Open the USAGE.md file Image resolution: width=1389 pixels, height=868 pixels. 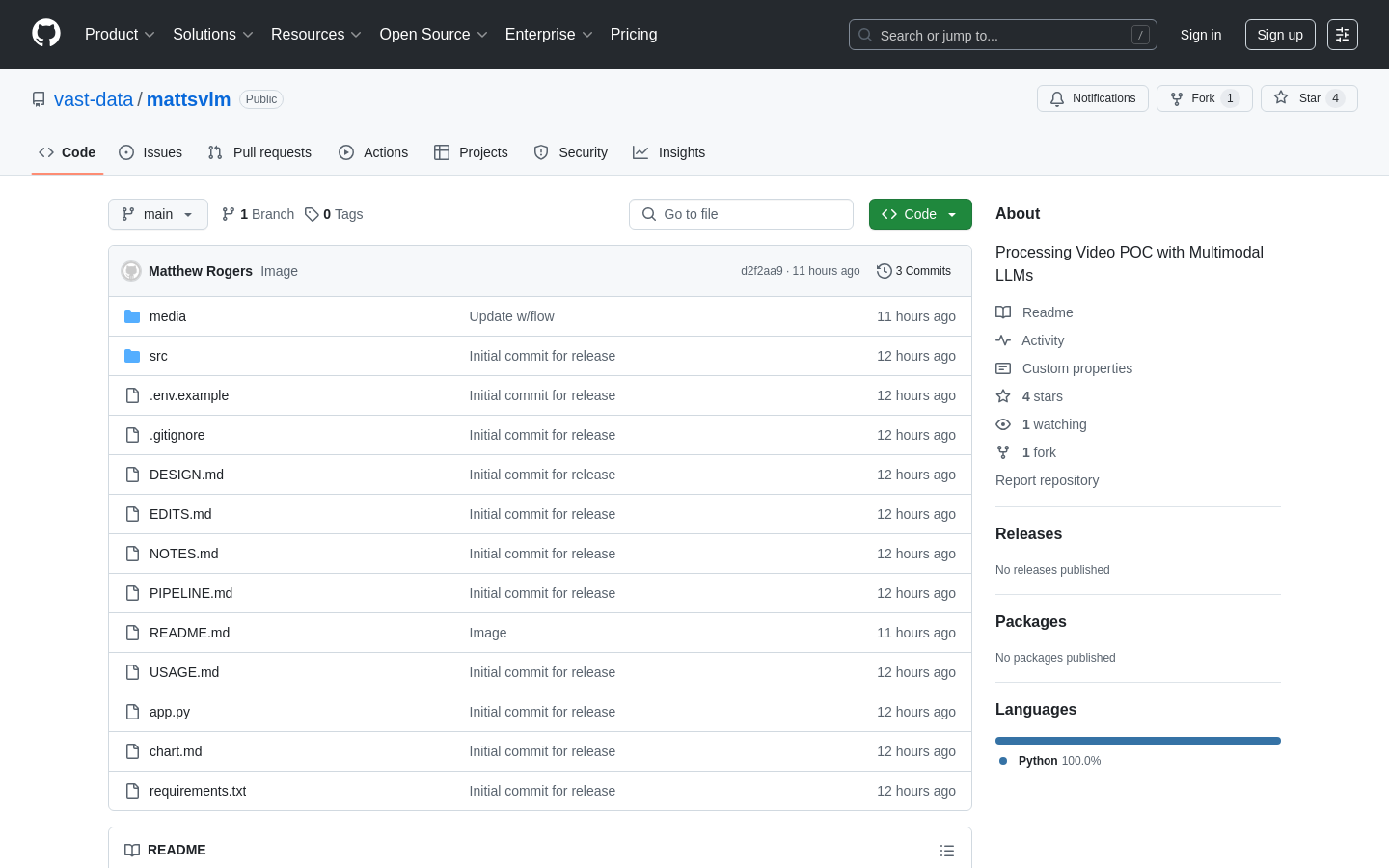pyautogui.click(x=184, y=672)
